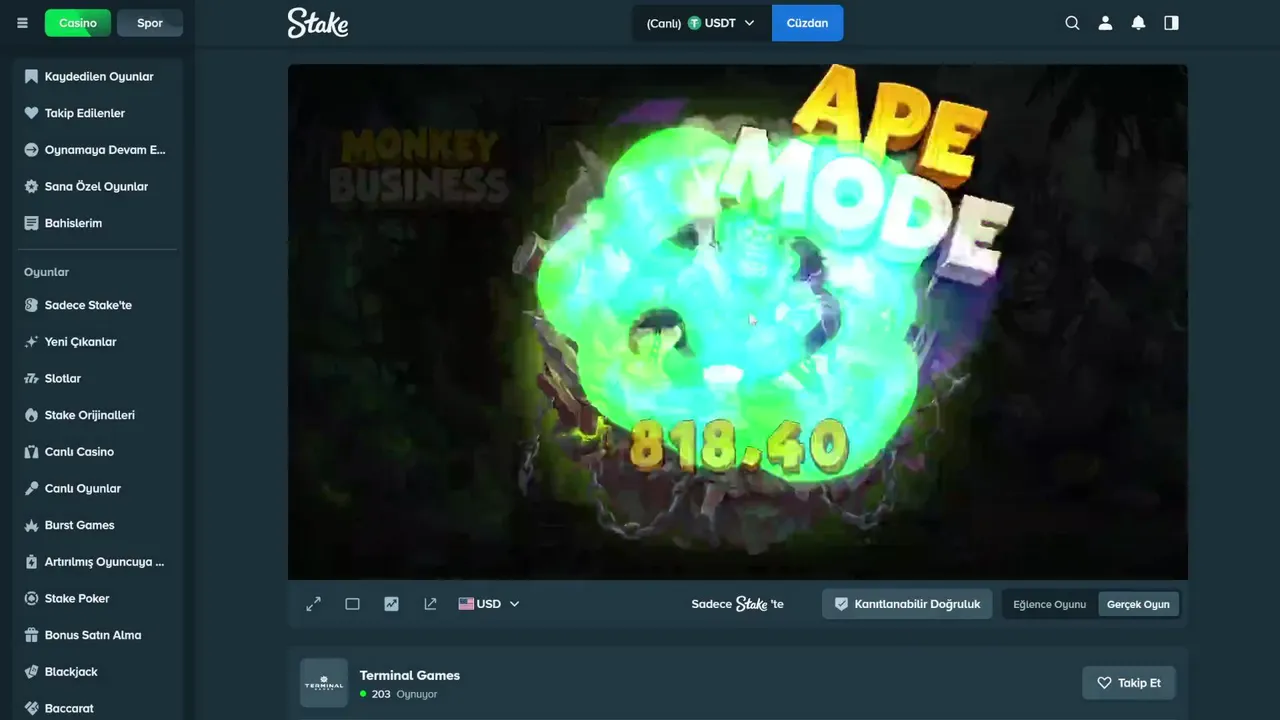The image size is (1280, 720).
Task: Switch to Eğlence Oyunu mode
Action: [x=1049, y=604]
